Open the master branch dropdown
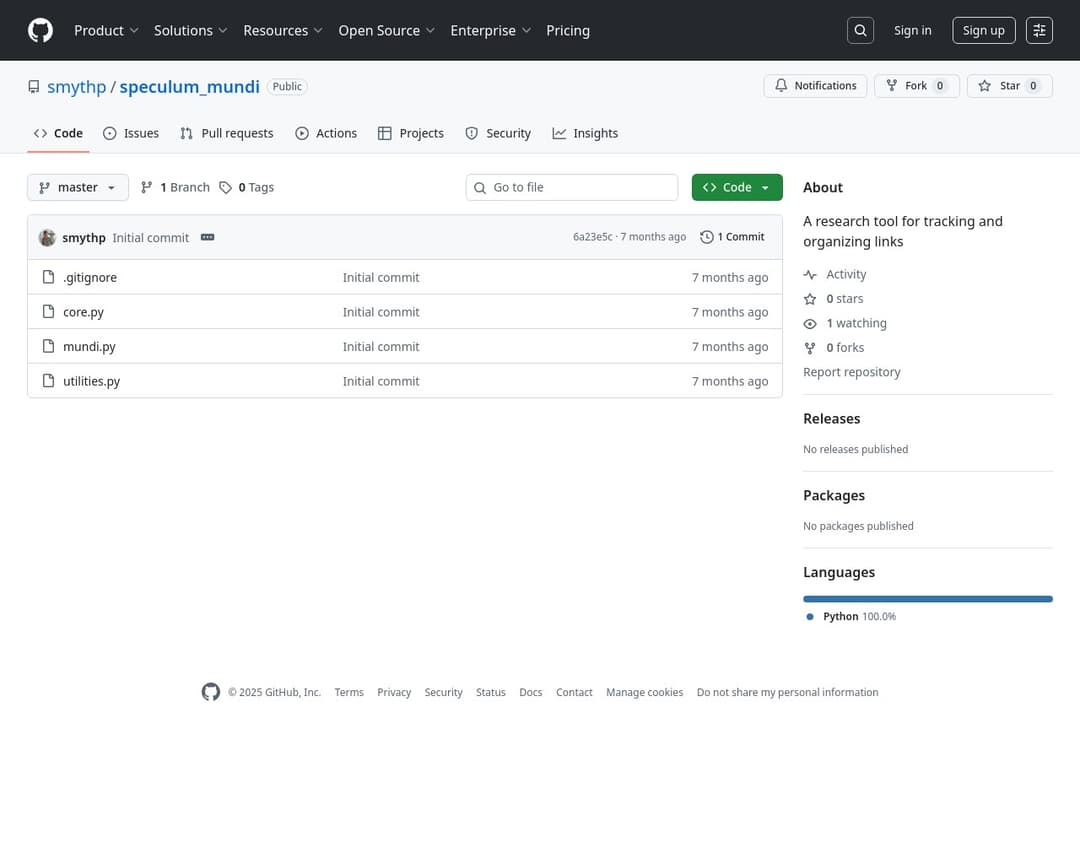Screen dimensions: 1080x864 [x=78, y=188]
